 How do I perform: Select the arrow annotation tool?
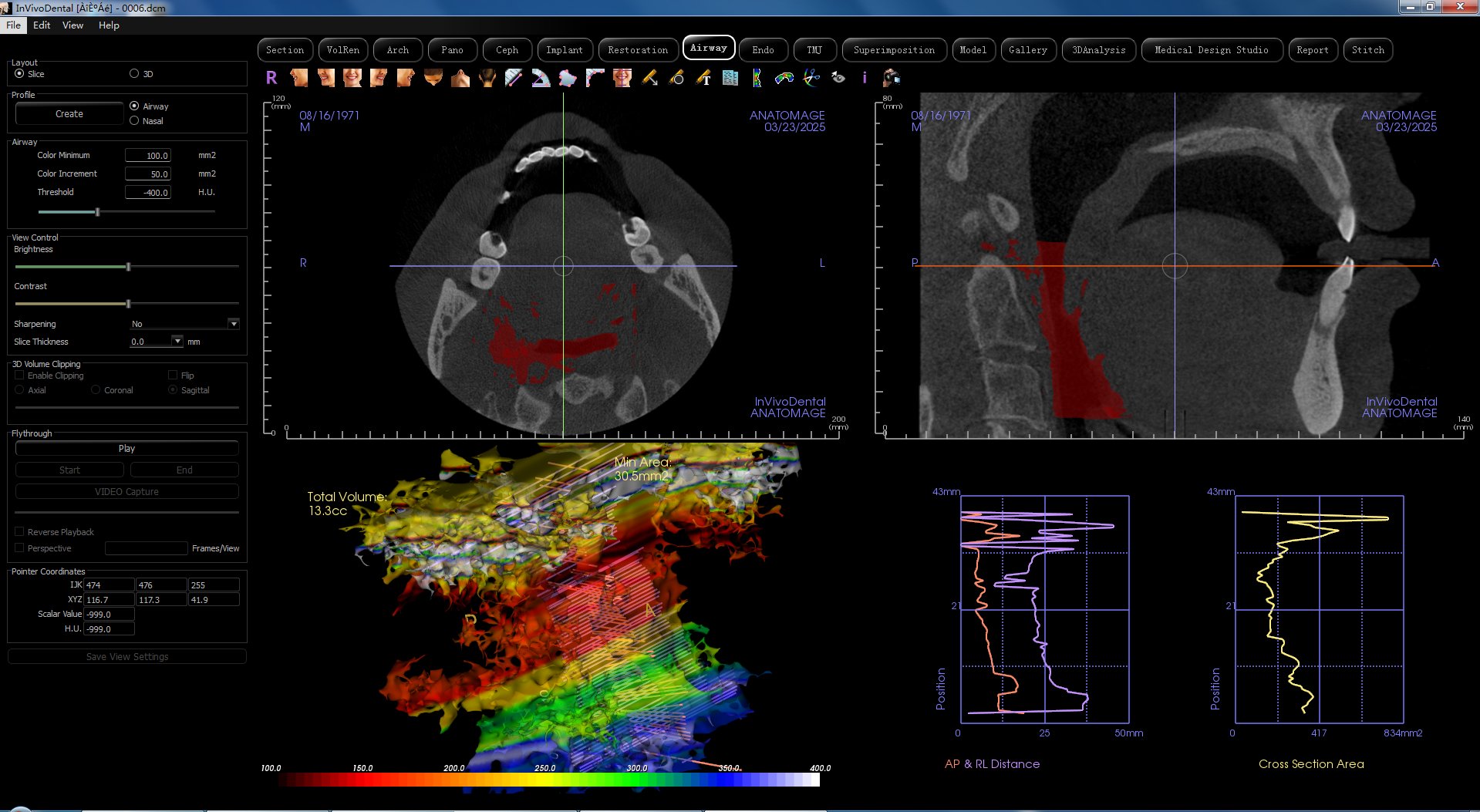(649, 78)
